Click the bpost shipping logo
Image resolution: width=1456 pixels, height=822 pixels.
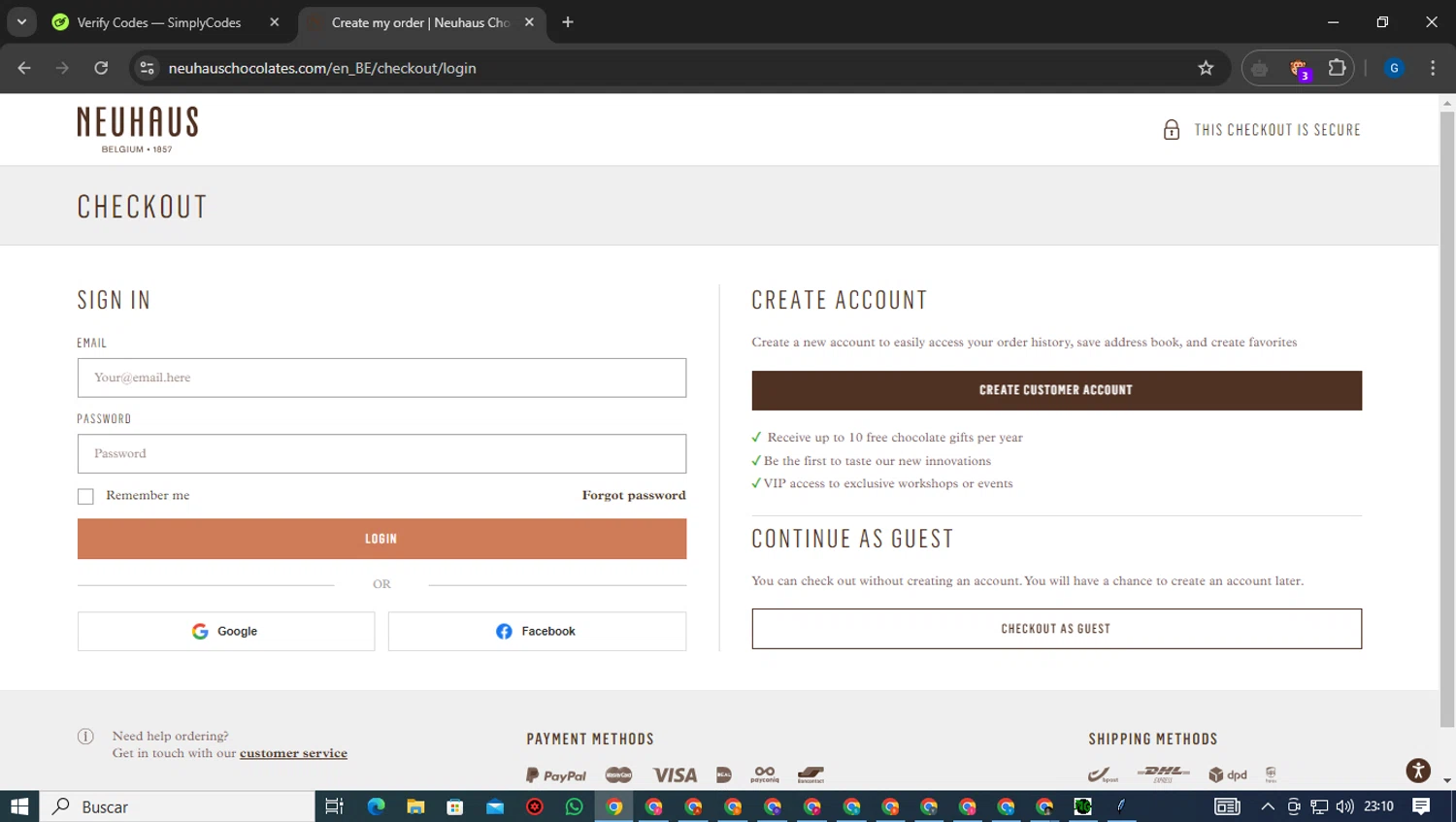point(1103,774)
